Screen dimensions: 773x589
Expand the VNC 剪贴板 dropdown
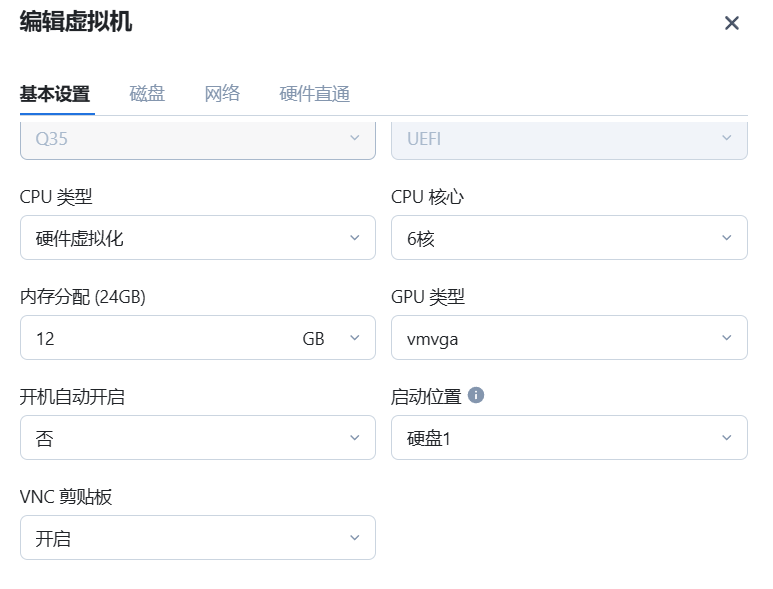point(197,538)
